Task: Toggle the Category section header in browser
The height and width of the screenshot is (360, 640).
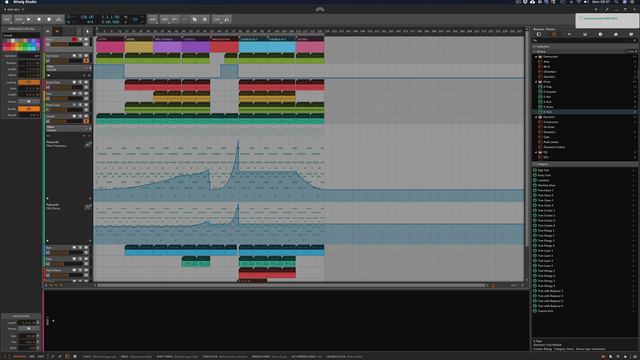Action: (584, 164)
